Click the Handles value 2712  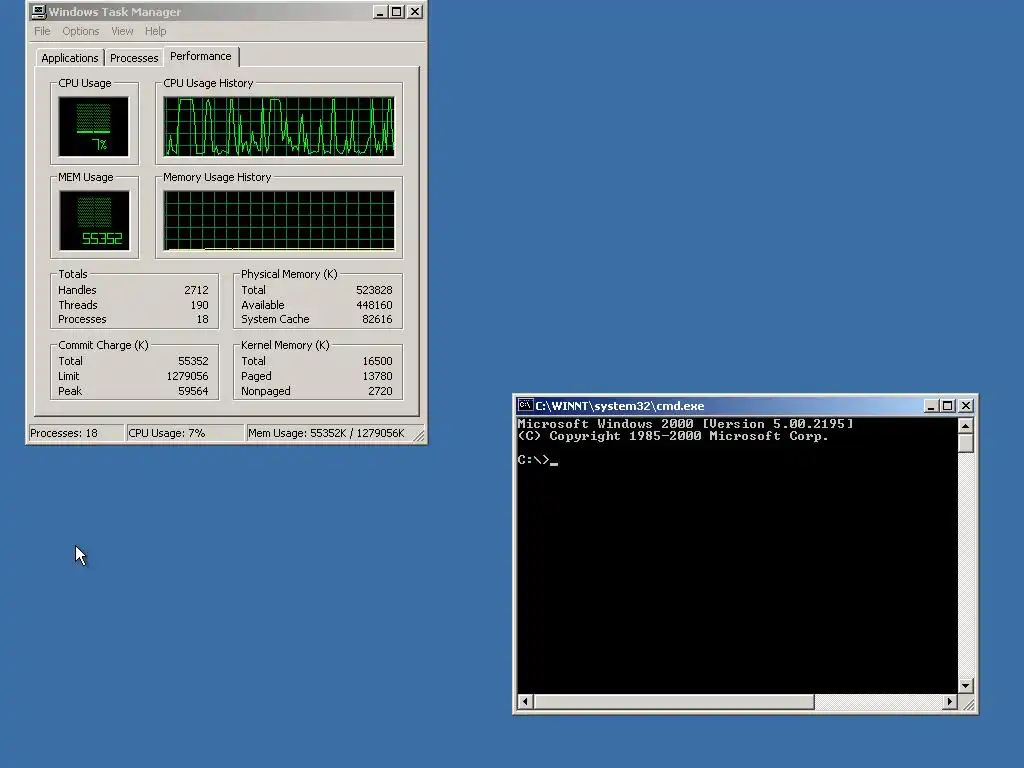tap(196, 290)
